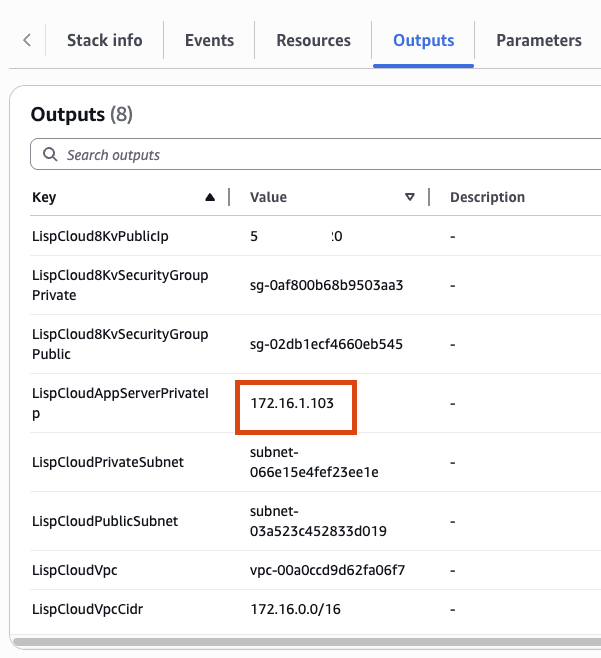Click the magnifier icon in the search box
The image size is (601, 658).
[x=50, y=154]
